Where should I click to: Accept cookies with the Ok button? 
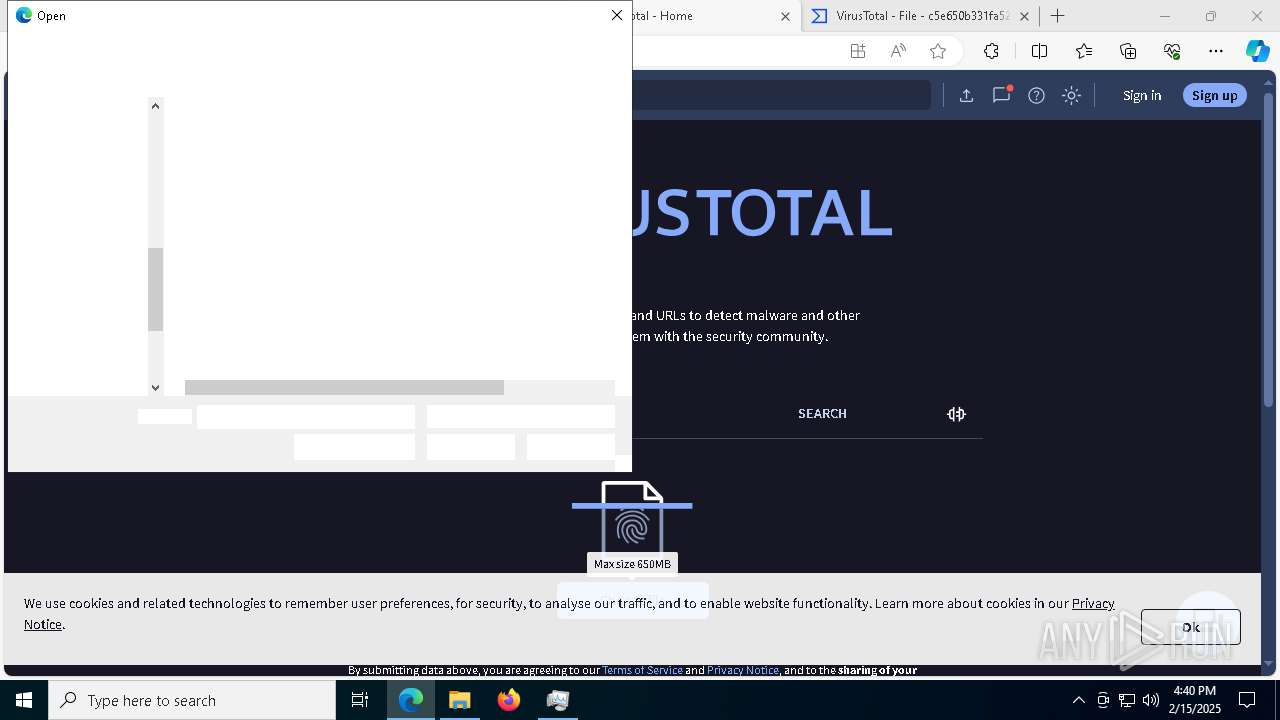click(x=1190, y=627)
